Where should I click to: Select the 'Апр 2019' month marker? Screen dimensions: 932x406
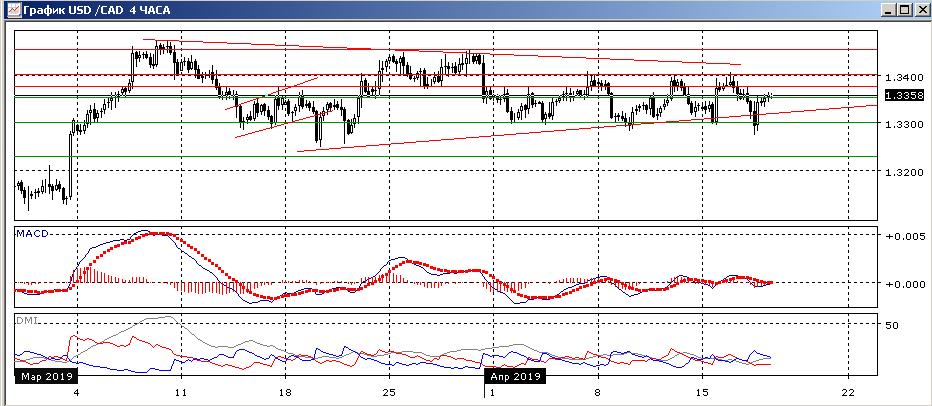pos(515,377)
